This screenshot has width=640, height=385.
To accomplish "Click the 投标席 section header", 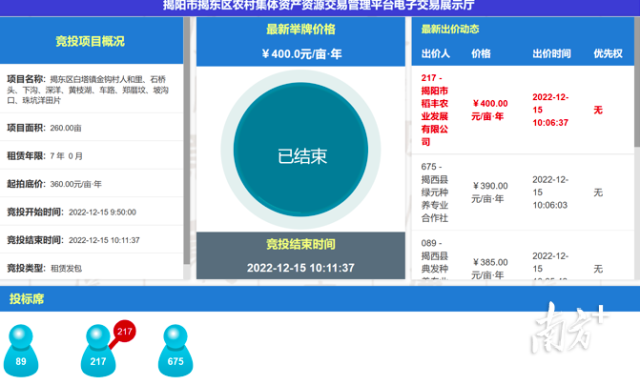I will 27,299.
